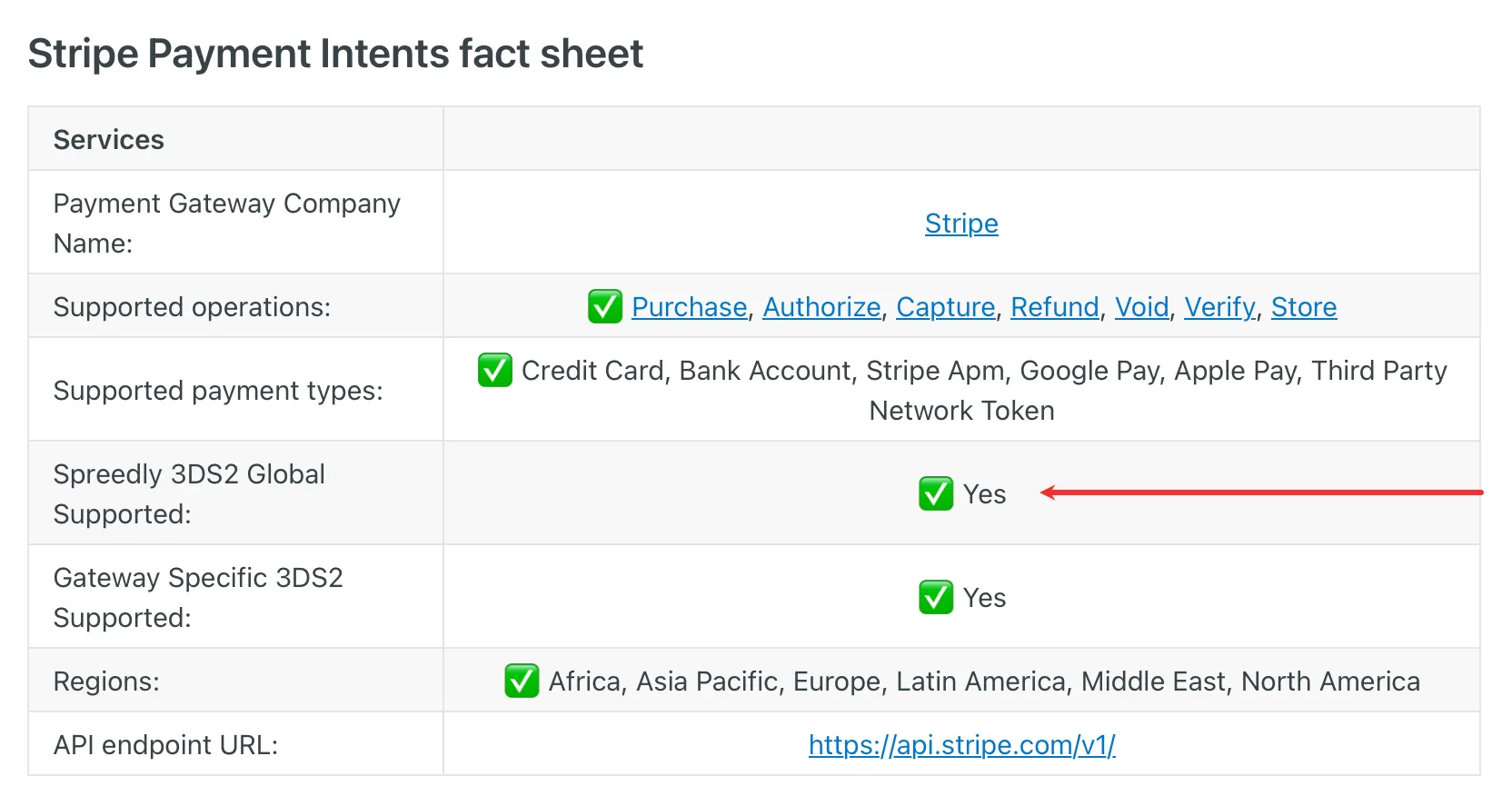Viewport: 1512px width, 796px height.
Task: Click the checkmark in Spreedly 3DS2 Global row
Action: point(936,494)
